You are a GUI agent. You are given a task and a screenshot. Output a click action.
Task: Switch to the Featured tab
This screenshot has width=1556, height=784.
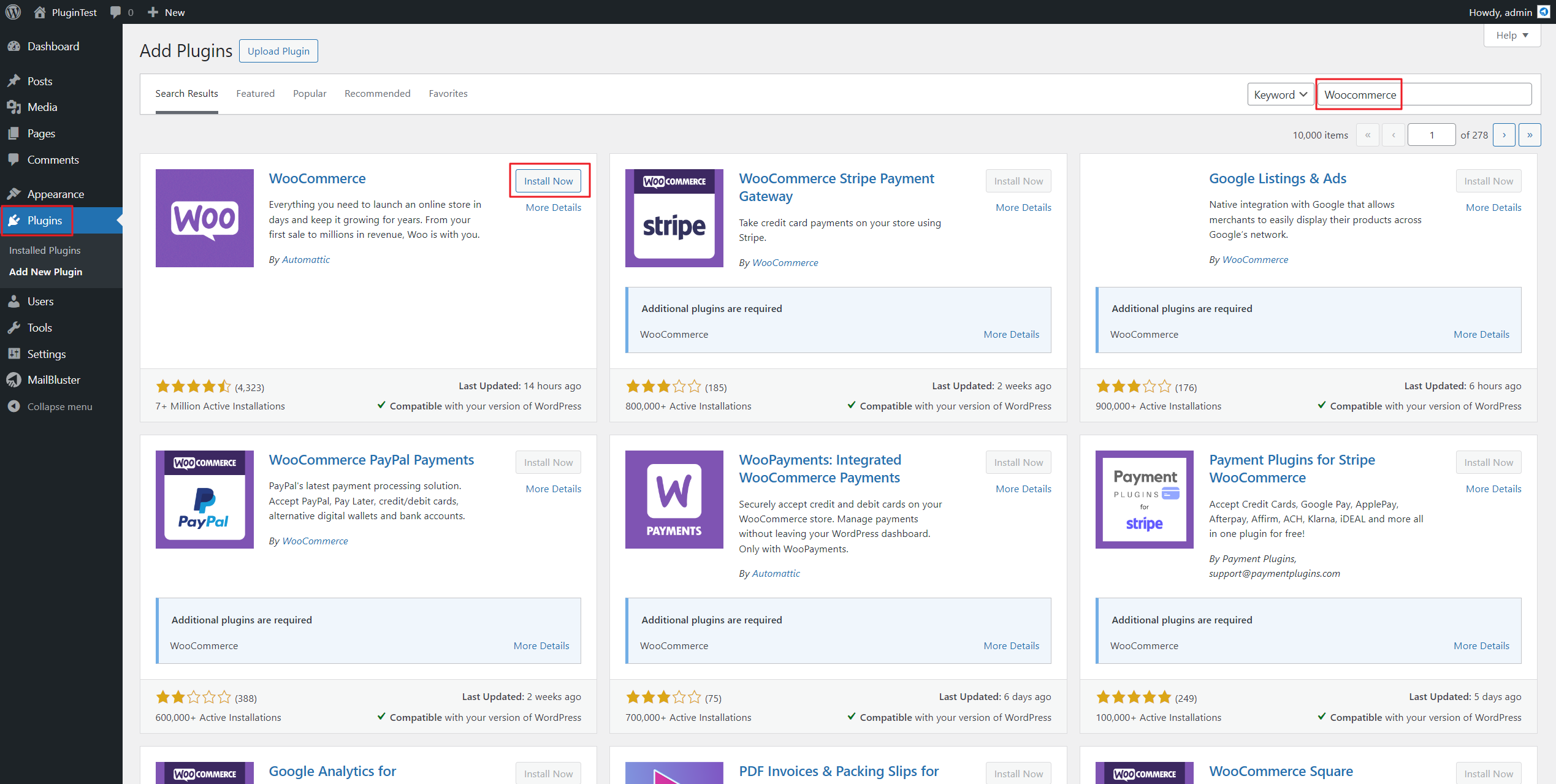pos(255,94)
